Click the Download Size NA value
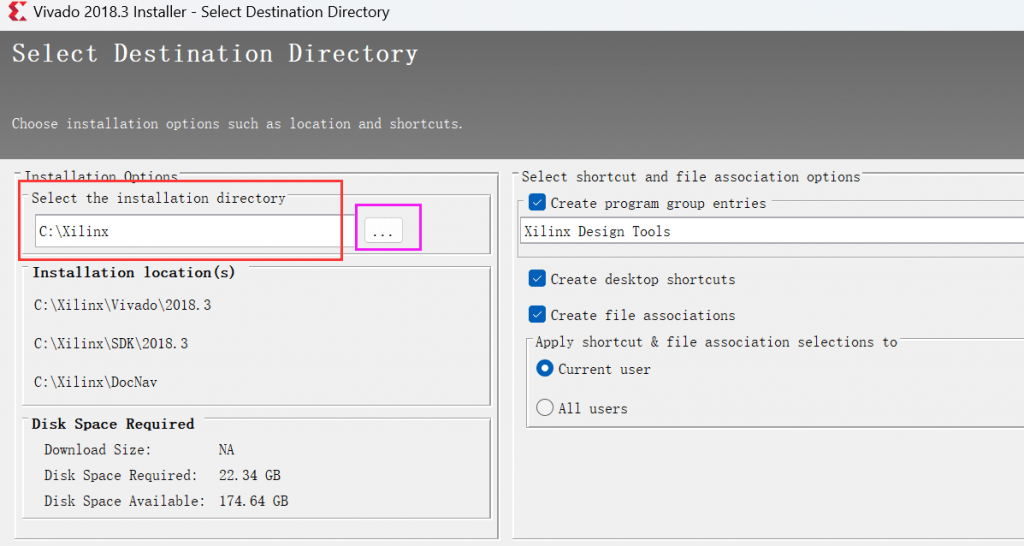The width and height of the screenshot is (1024, 546). click(x=227, y=450)
